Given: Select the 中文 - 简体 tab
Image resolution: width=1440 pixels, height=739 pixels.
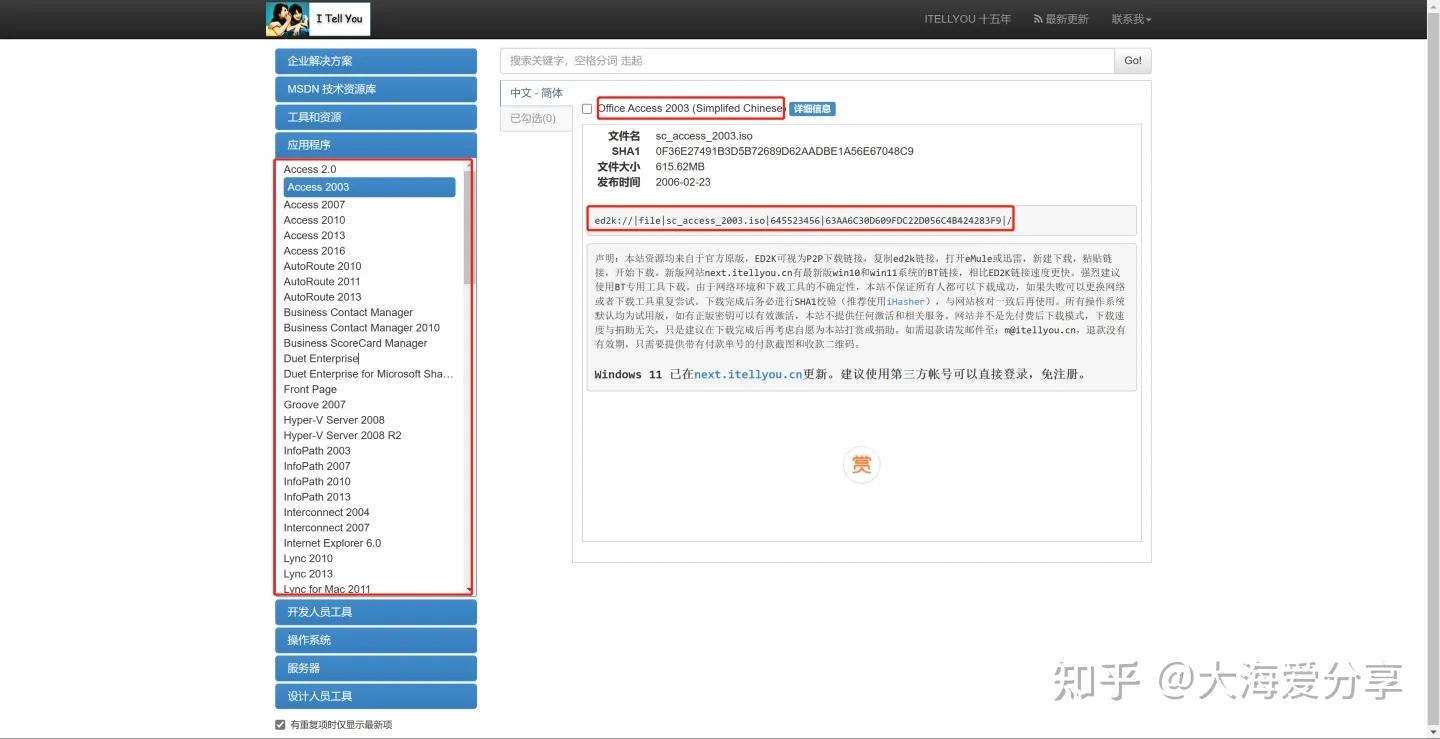Looking at the screenshot, I should pyautogui.click(x=537, y=92).
